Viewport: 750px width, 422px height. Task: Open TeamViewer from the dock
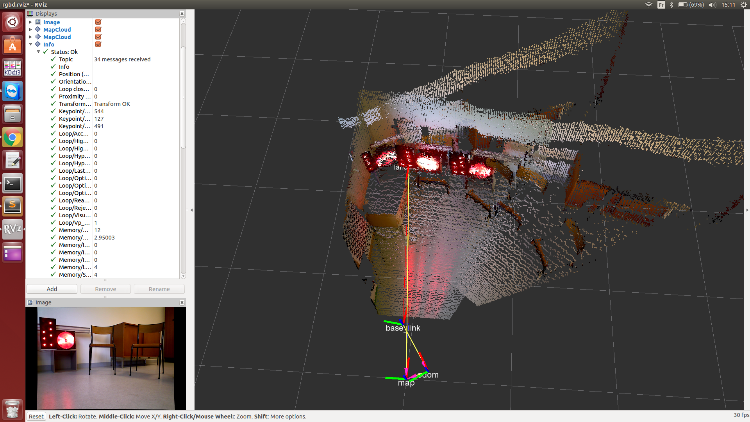[12, 91]
